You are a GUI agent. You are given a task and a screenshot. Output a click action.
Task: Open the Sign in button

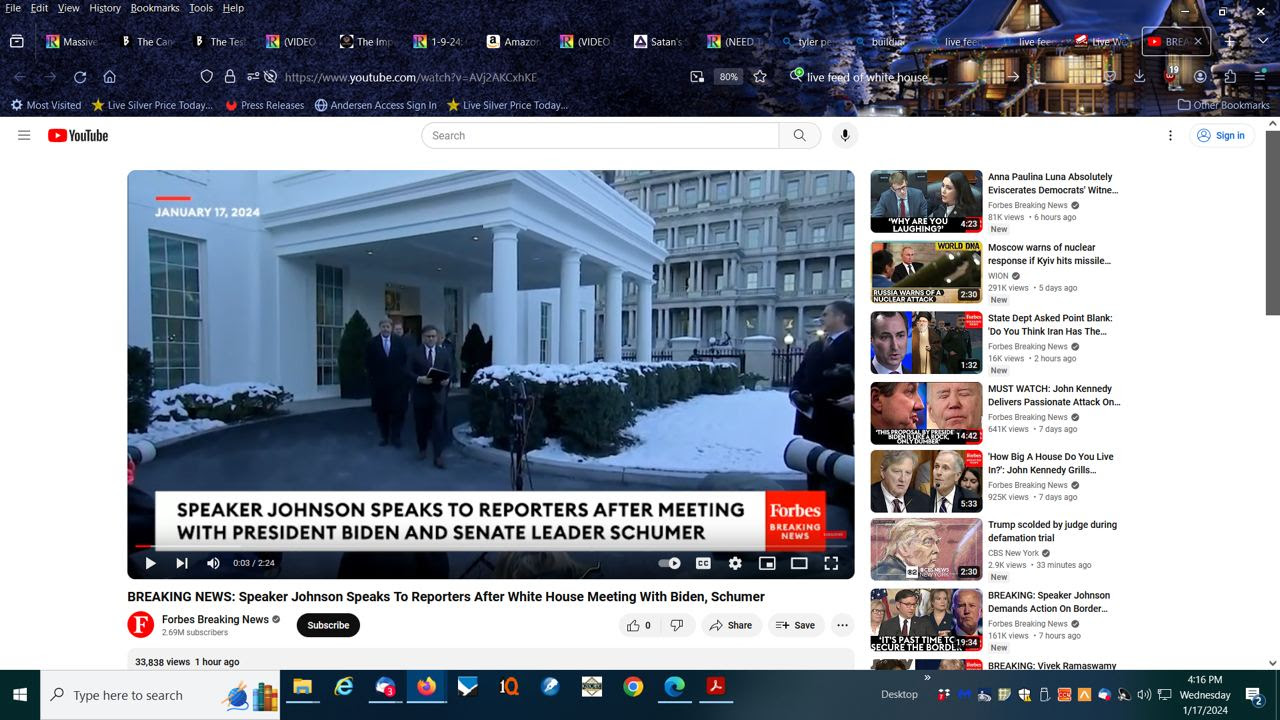[1221, 135]
